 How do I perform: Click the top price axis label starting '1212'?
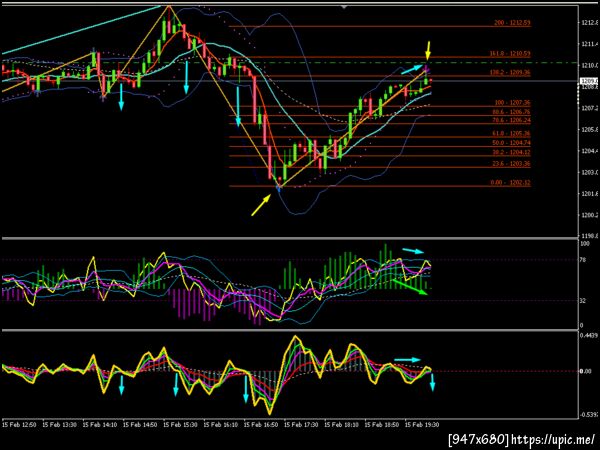[589, 22]
